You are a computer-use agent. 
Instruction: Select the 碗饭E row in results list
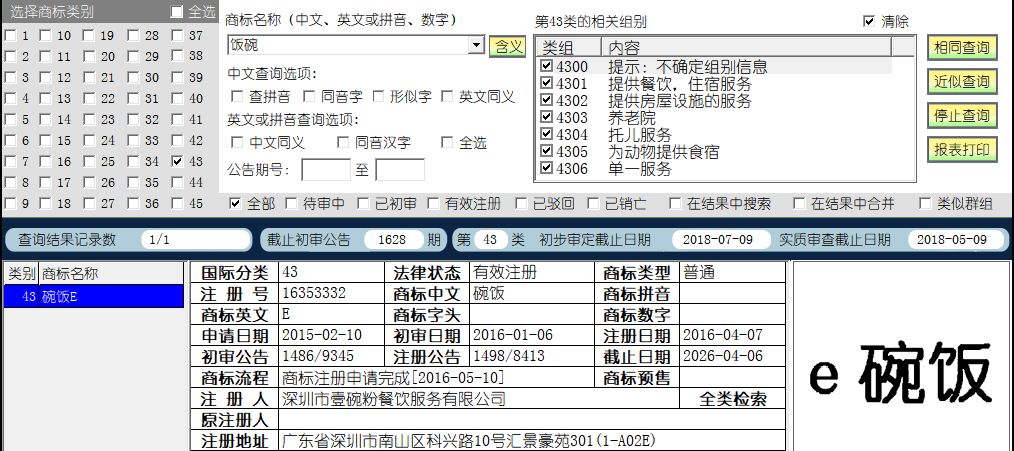point(94,297)
